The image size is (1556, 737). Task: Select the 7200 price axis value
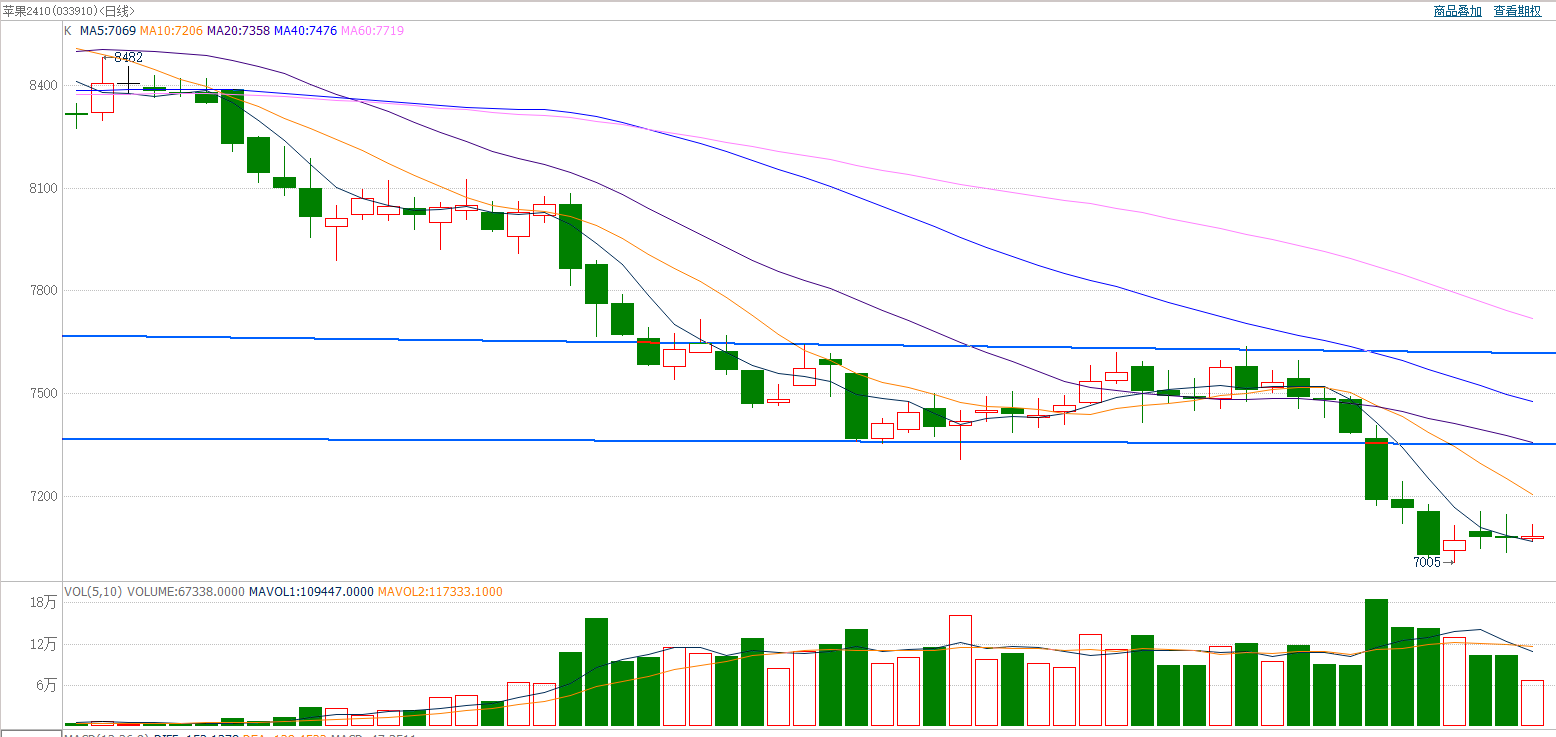44,497
